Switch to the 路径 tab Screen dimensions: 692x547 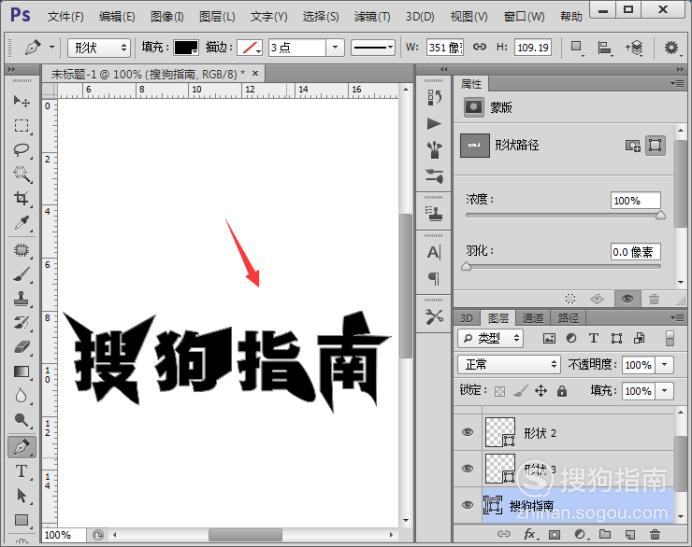tap(568, 318)
